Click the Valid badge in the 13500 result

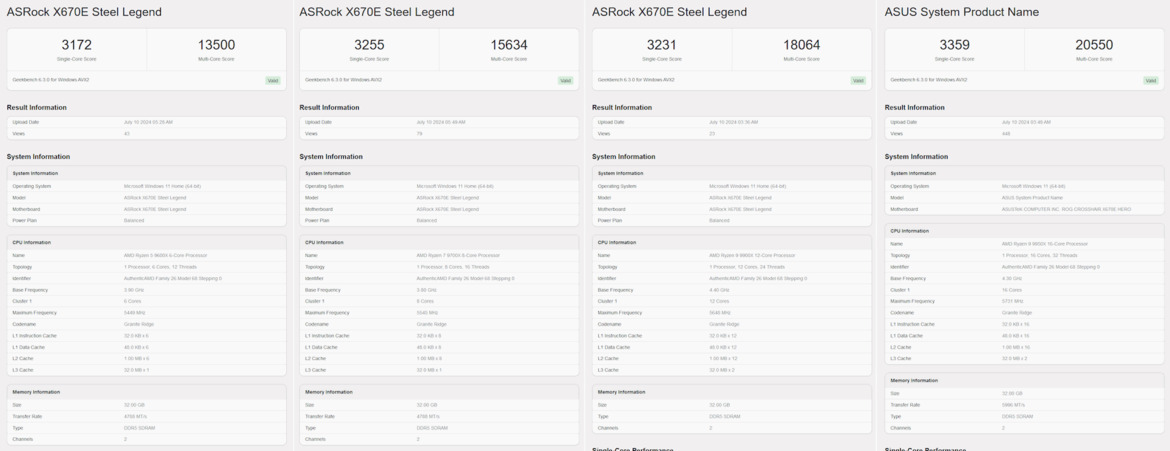[x=273, y=80]
